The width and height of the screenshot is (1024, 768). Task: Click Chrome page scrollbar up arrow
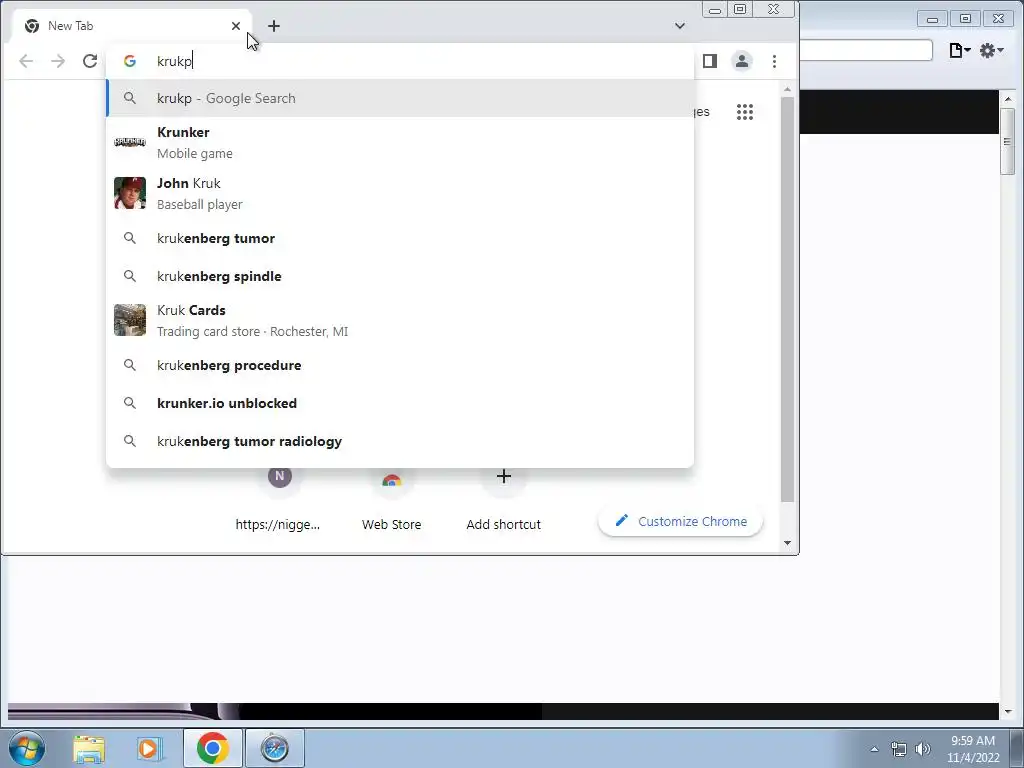point(788,89)
